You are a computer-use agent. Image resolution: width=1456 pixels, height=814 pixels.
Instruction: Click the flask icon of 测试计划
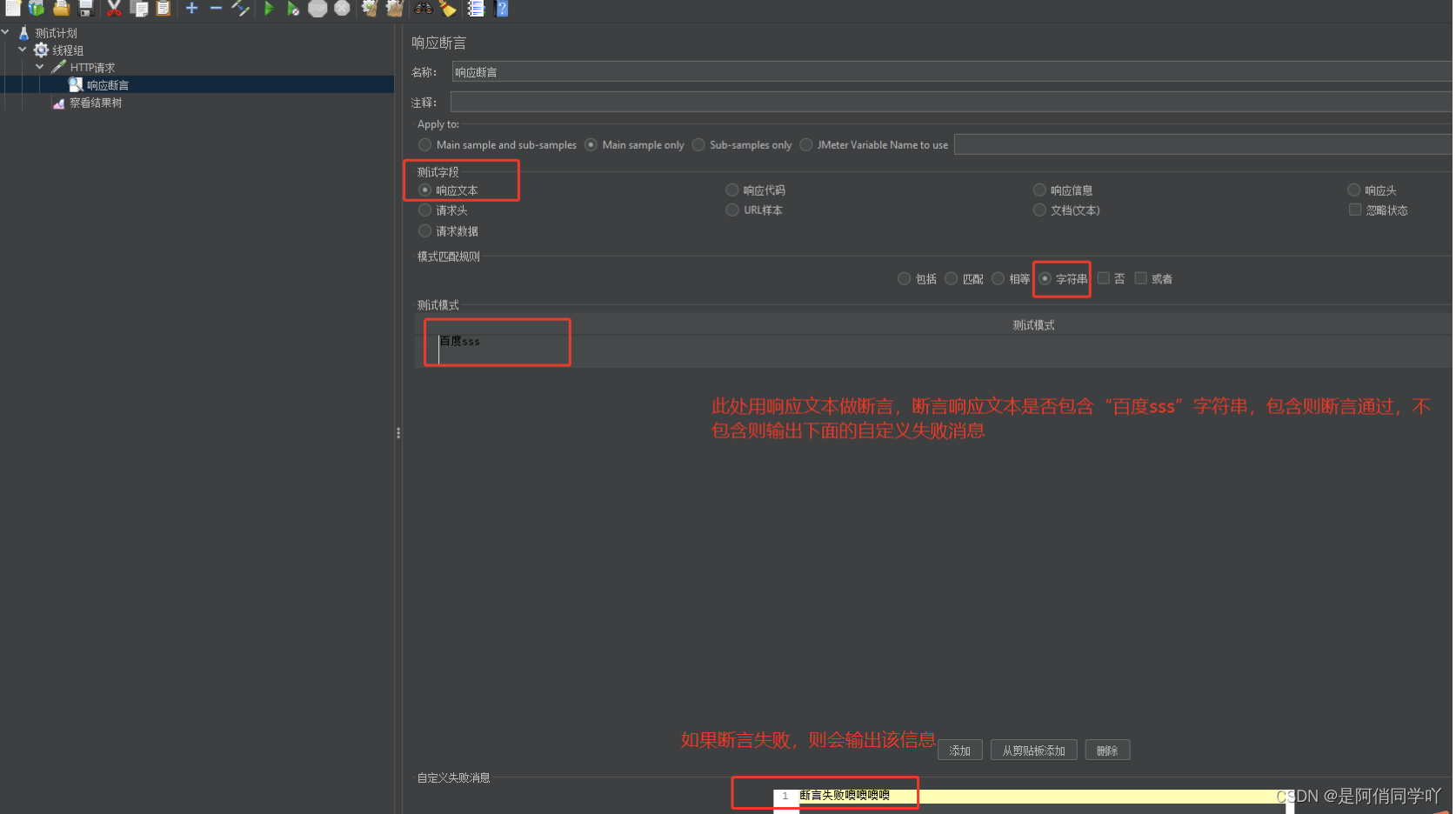click(23, 33)
